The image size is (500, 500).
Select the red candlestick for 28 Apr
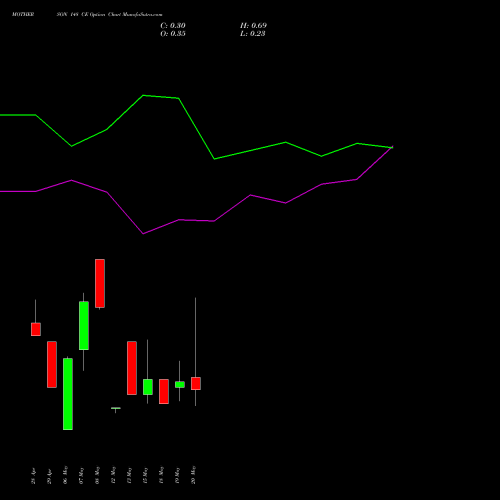tap(36, 329)
